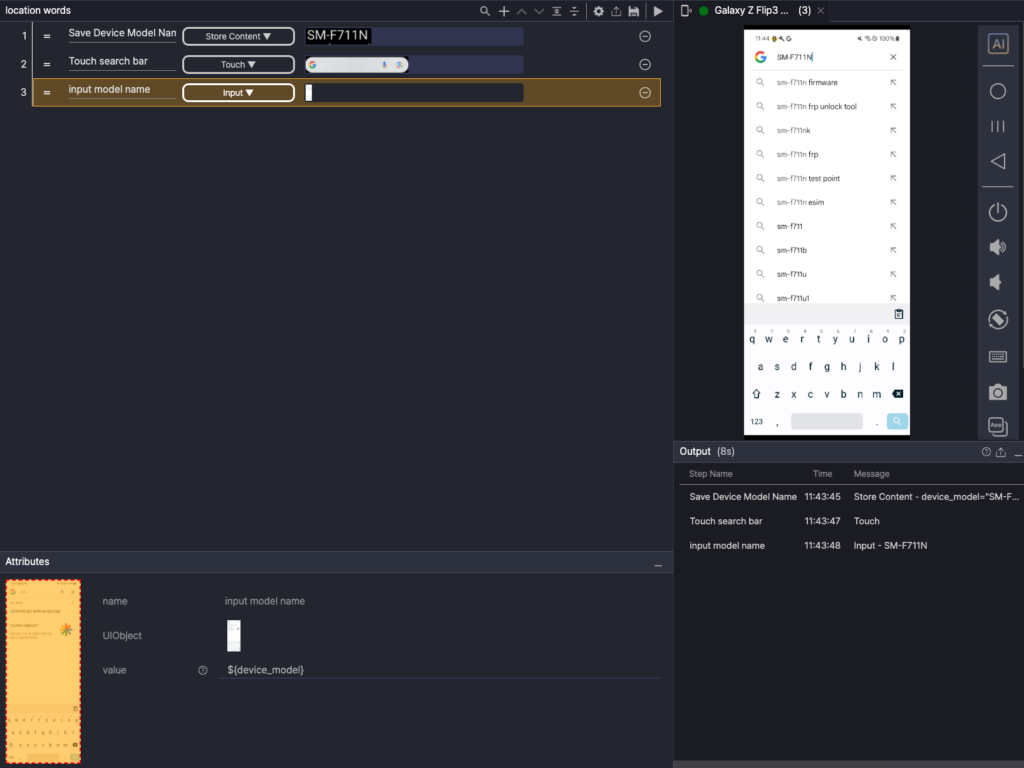Click the orange device screenshot thumbnail
1024x768 pixels.
(43, 671)
